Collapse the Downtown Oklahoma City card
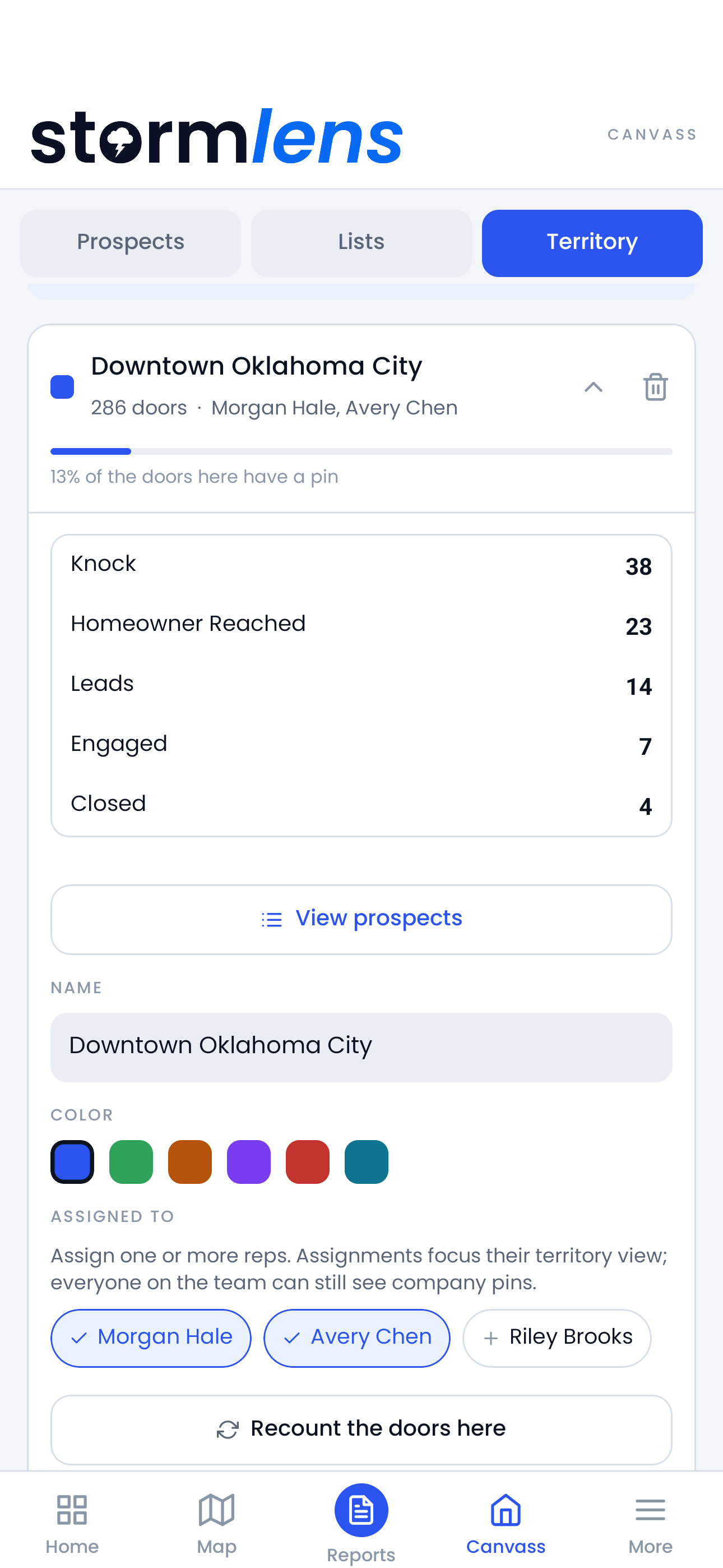This screenshot has height=1568, width=723. pyautogui.click(x=594, y=386)
